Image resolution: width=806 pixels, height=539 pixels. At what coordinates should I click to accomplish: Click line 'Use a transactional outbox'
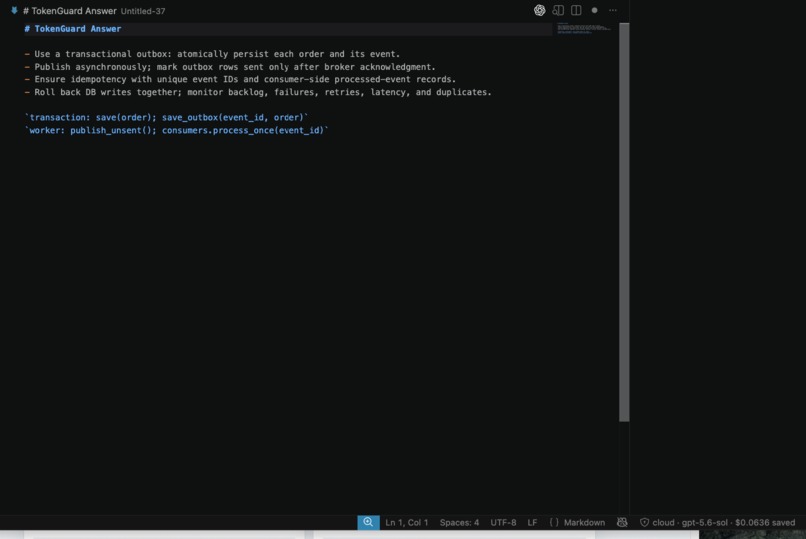point(212,54)
